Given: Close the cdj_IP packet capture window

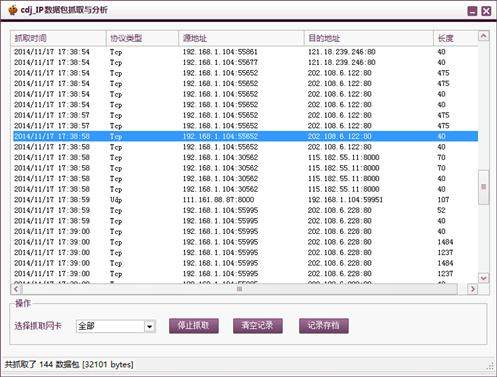Looking at the screenshot, I should (x=486, y=11).
